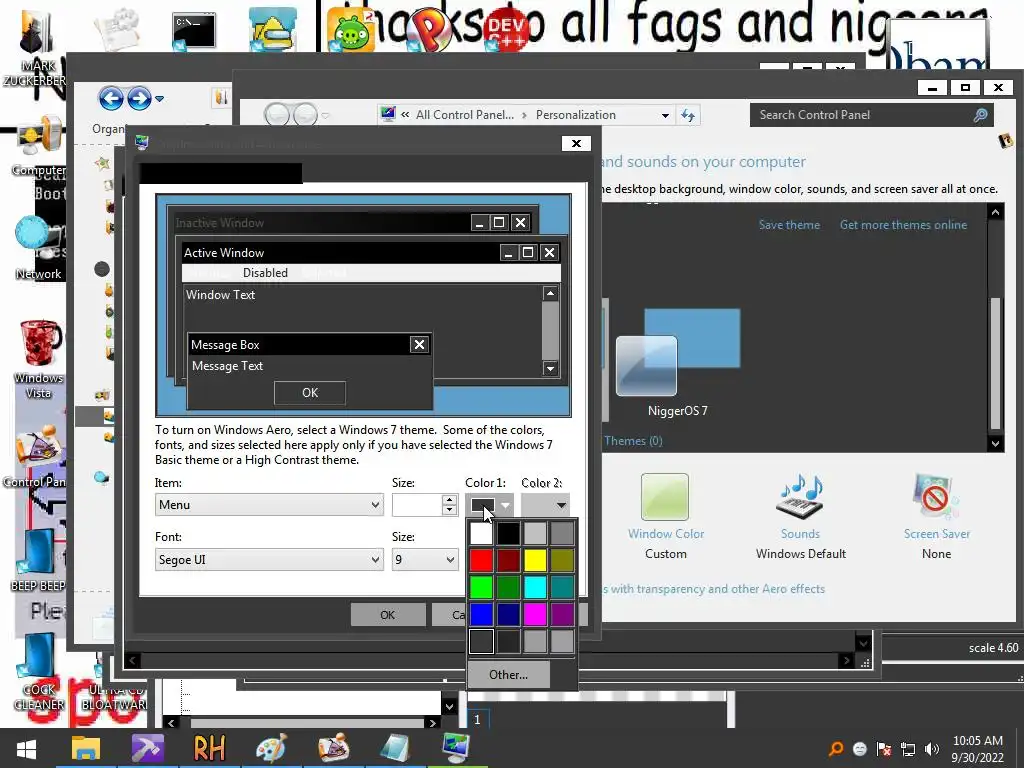Open the RH app on the taskbar

209,748
